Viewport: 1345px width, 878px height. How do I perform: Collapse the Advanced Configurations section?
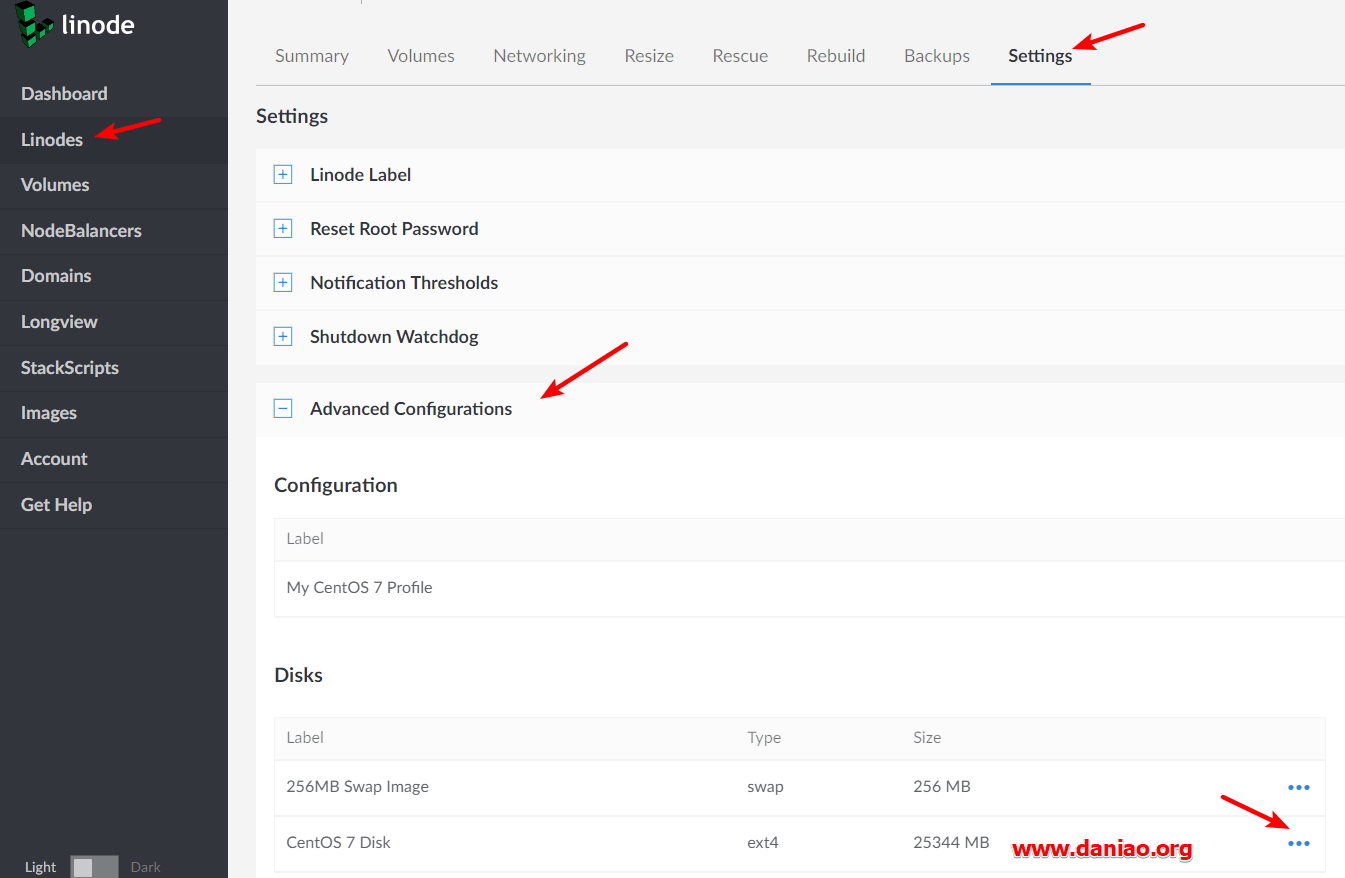coord(283,409)
